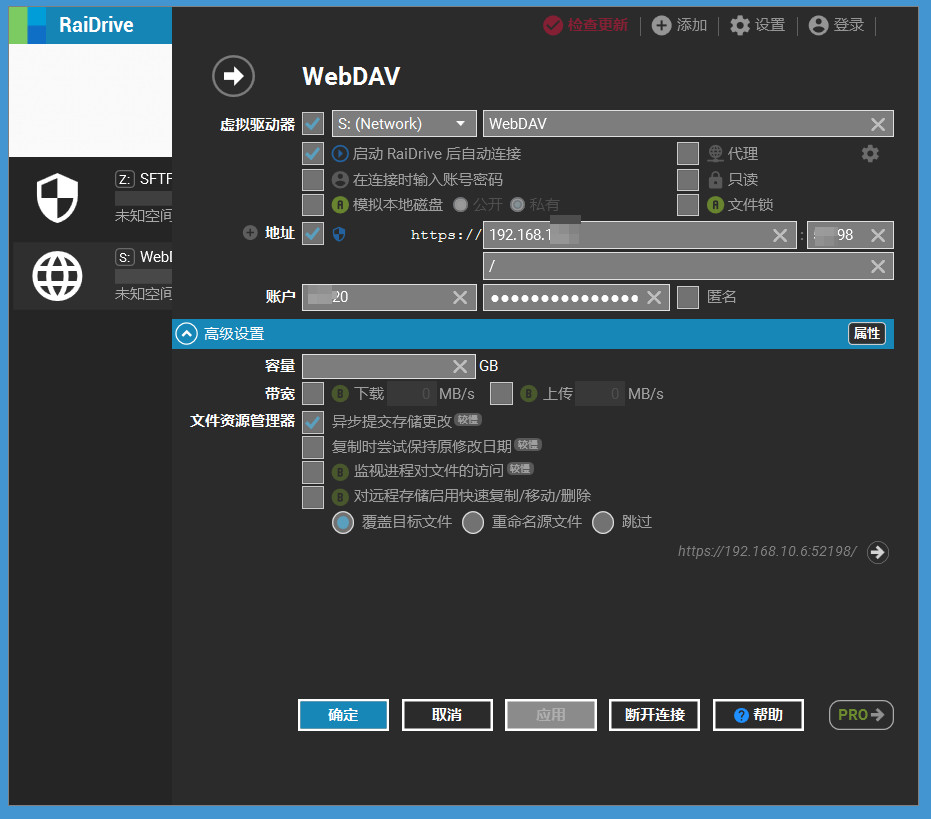Click the blue shield icon beside https://
The image size is (931, 819).
[x=339, y=234]
